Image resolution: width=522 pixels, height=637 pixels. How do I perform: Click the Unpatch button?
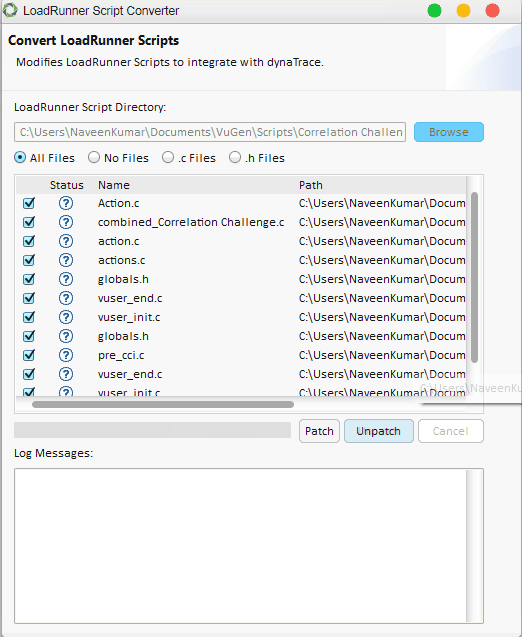point(379,431)
